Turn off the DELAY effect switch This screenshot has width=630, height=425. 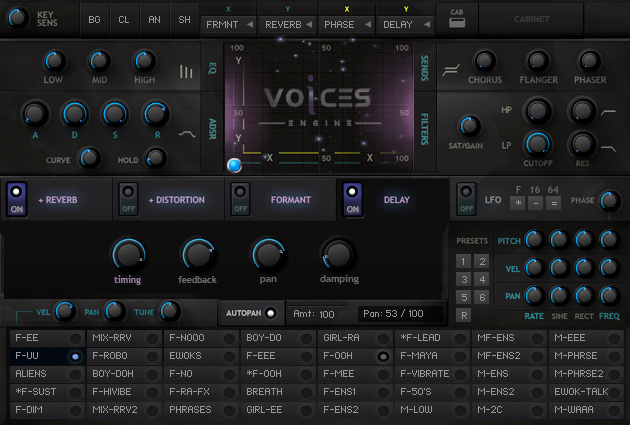point(352,200)
